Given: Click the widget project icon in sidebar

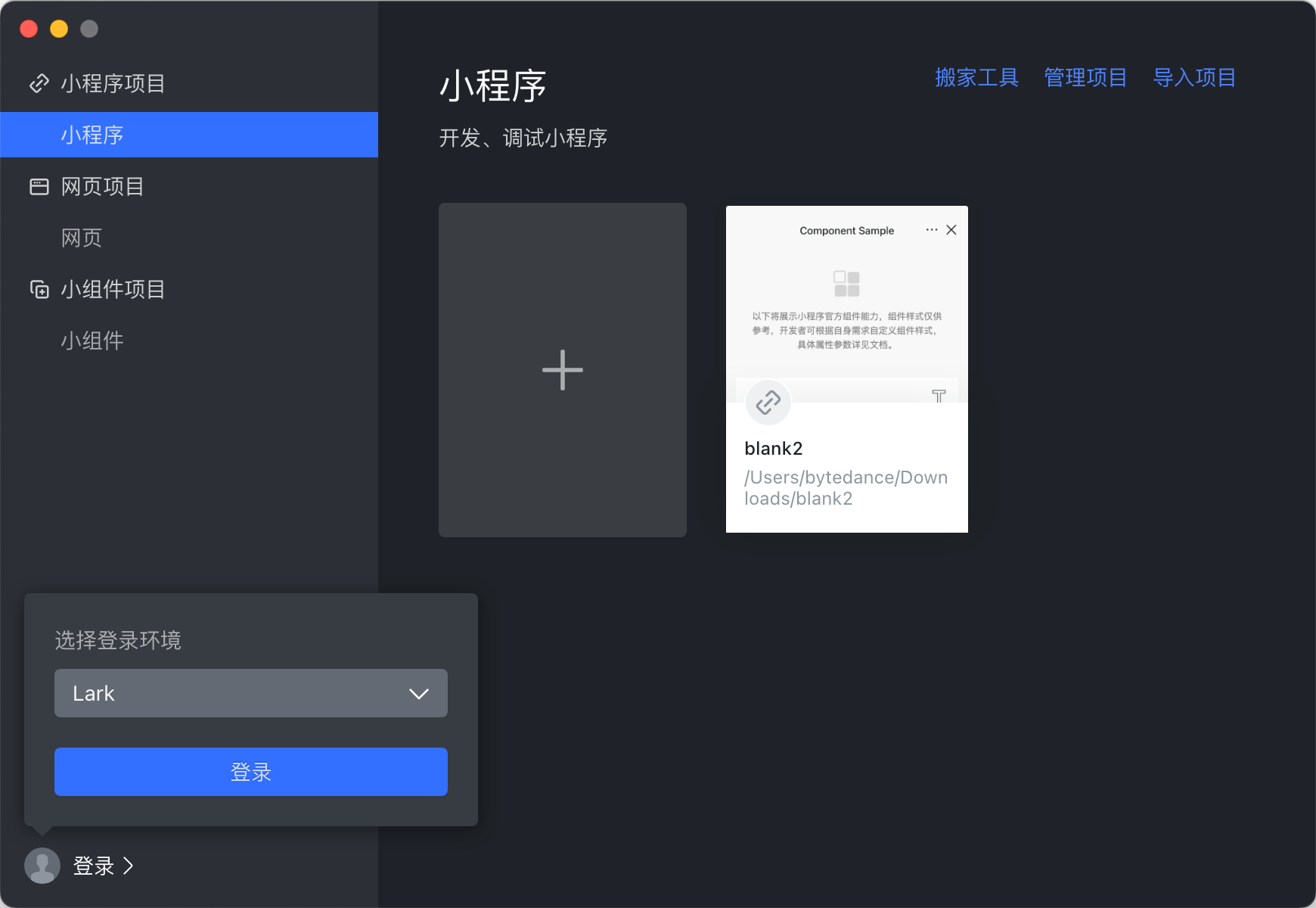Looking at the screenshot, I should pyautogui.click(x=39, y=289).
